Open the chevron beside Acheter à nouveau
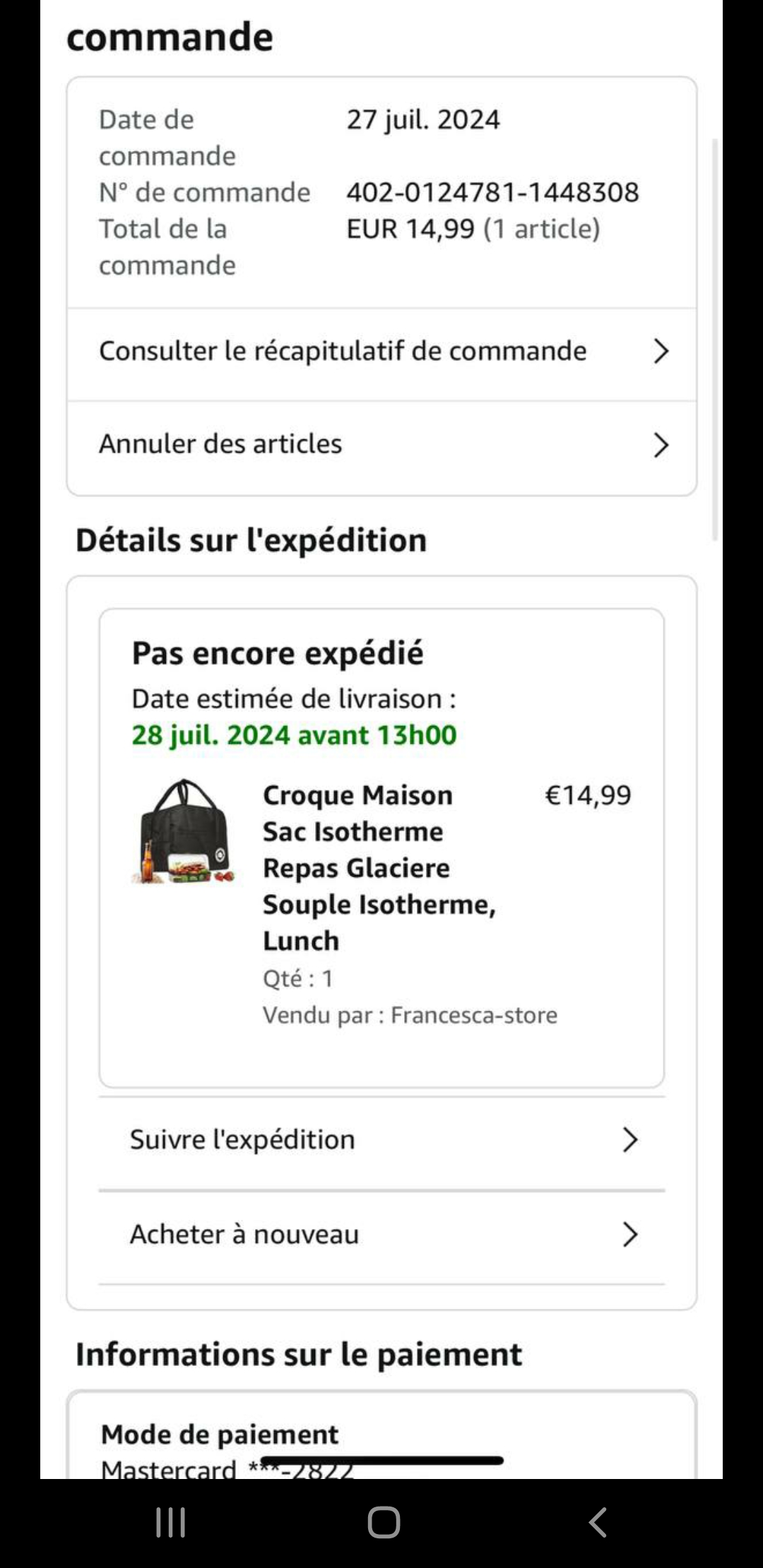763x1568 pixels. coord(629,1234)
